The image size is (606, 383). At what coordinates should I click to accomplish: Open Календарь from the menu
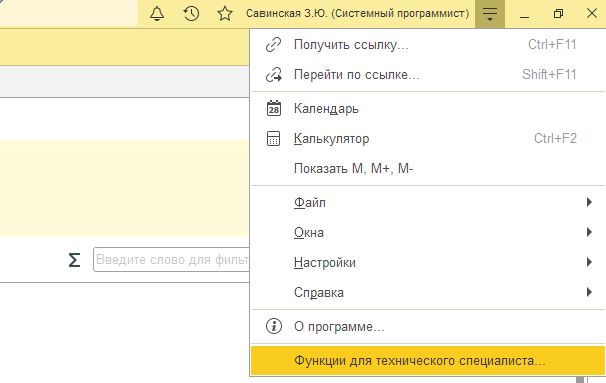428,108
